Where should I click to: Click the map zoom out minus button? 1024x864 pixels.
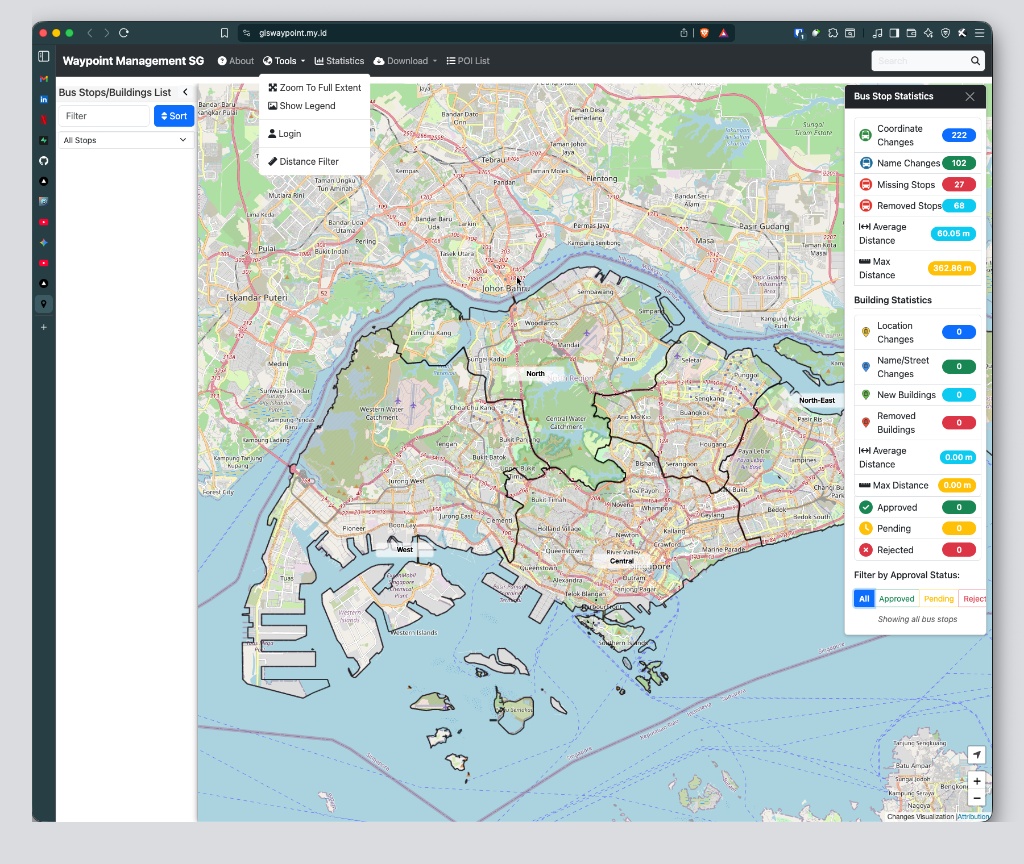coord(977,798)
